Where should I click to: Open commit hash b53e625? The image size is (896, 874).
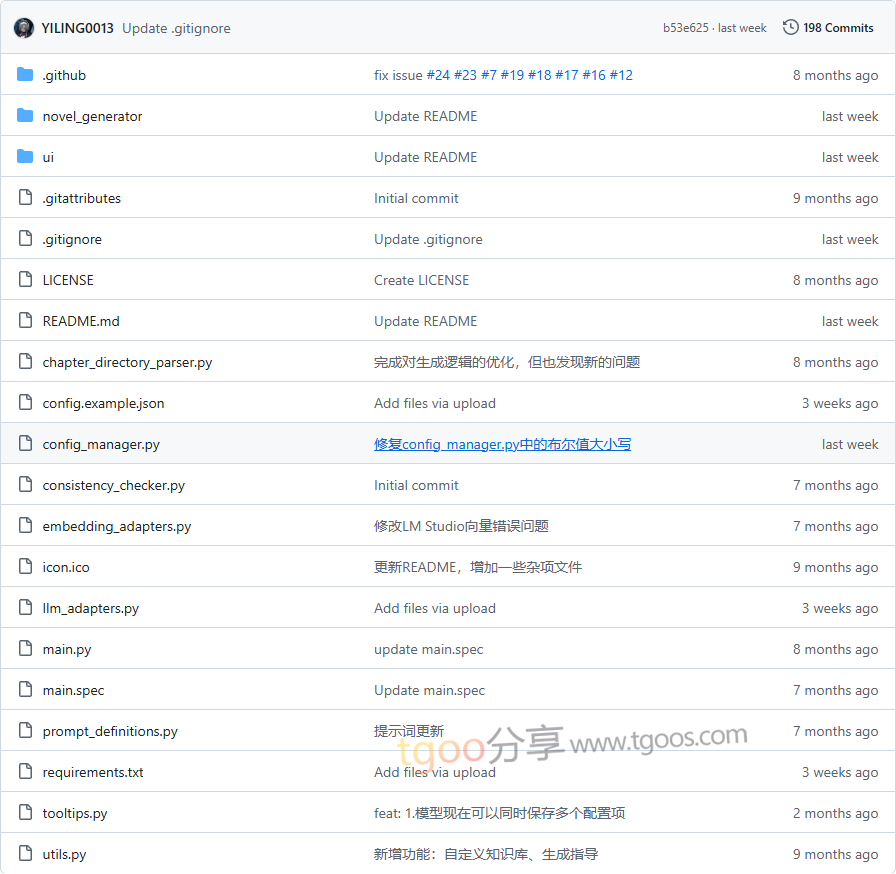[685, 28]
